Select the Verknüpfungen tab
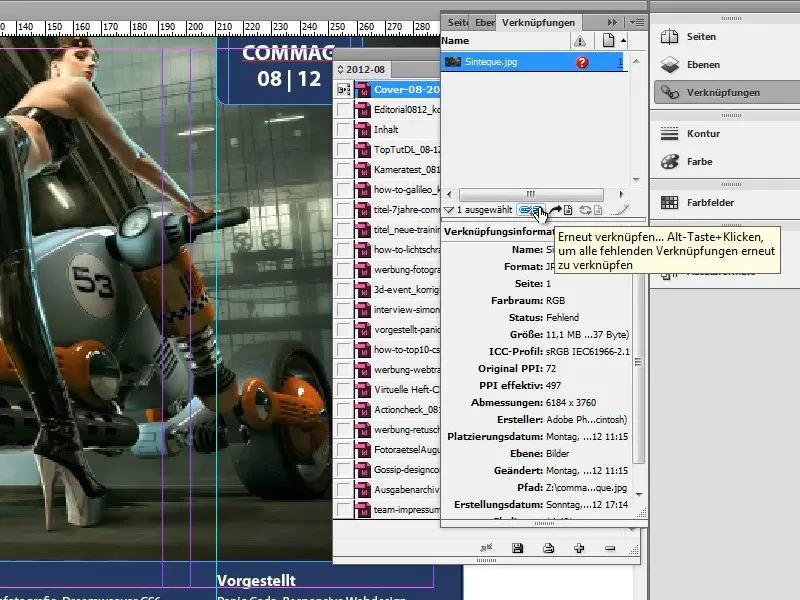Screen dimensions: 800x600 538,22
